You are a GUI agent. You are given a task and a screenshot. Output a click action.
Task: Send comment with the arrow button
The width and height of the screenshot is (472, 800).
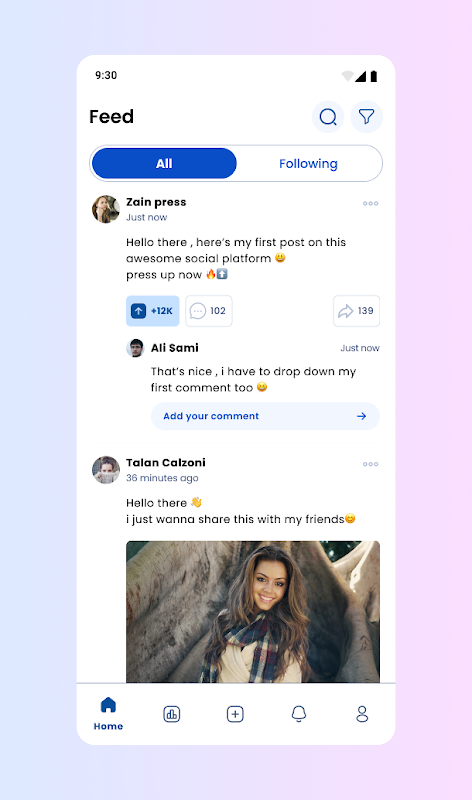361,416
